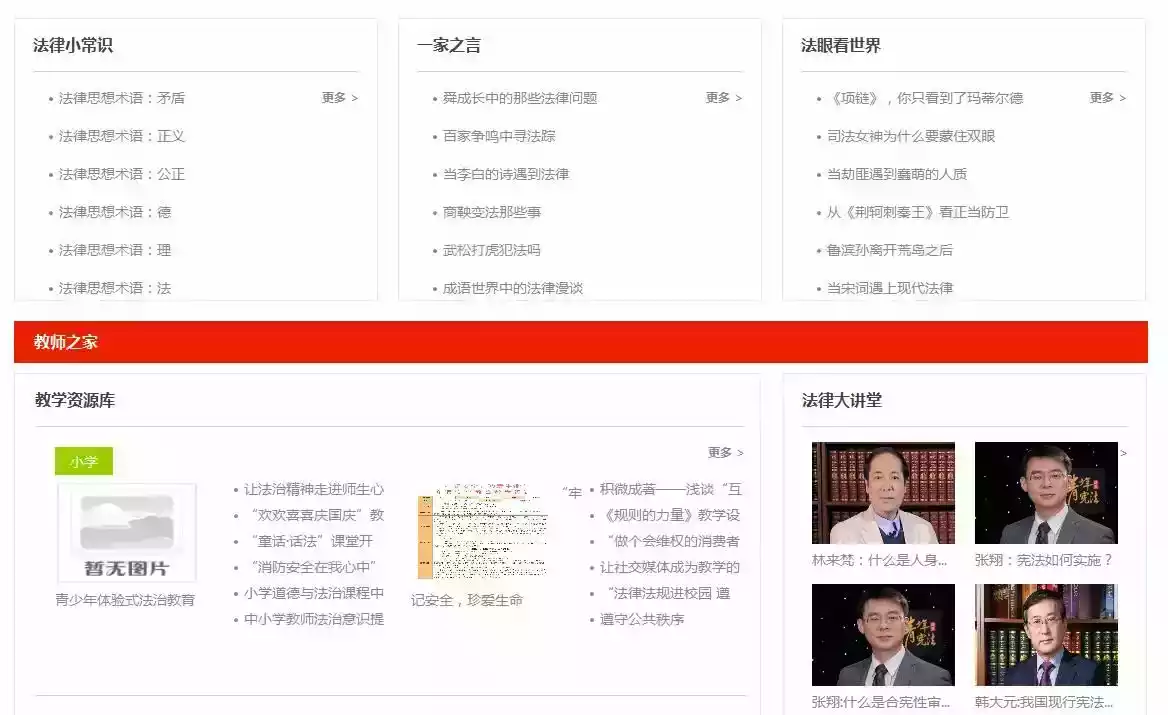Viewport: 1168px width, 715px height.
Task: Open 更多 link in 法律小常识 section
Action: [335, 97]
